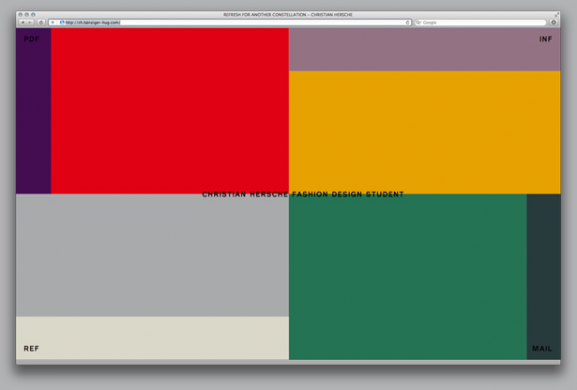Open the INF link

click(x=545, y=39)
